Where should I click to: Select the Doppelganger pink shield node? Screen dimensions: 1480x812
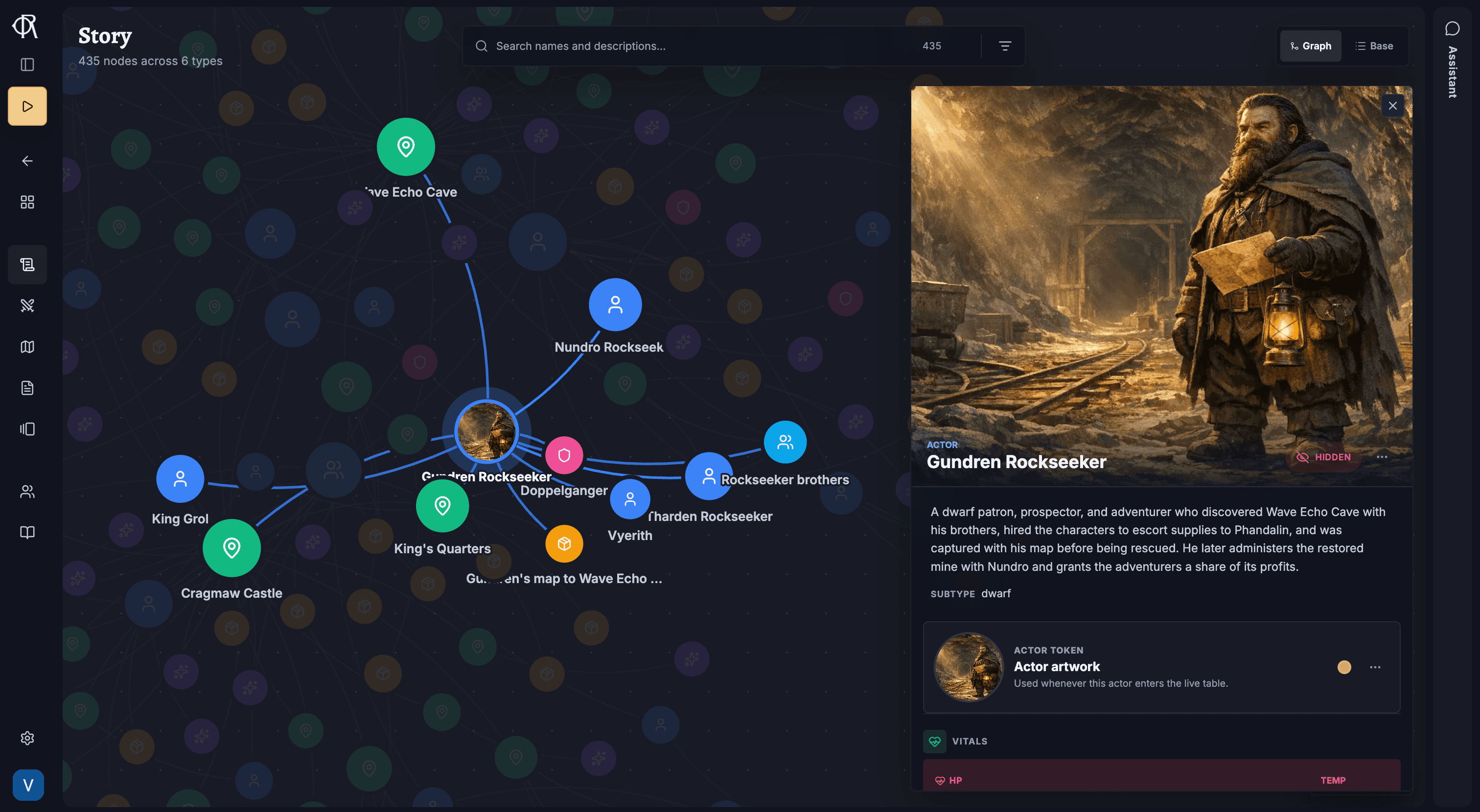(x=564, y=455)
